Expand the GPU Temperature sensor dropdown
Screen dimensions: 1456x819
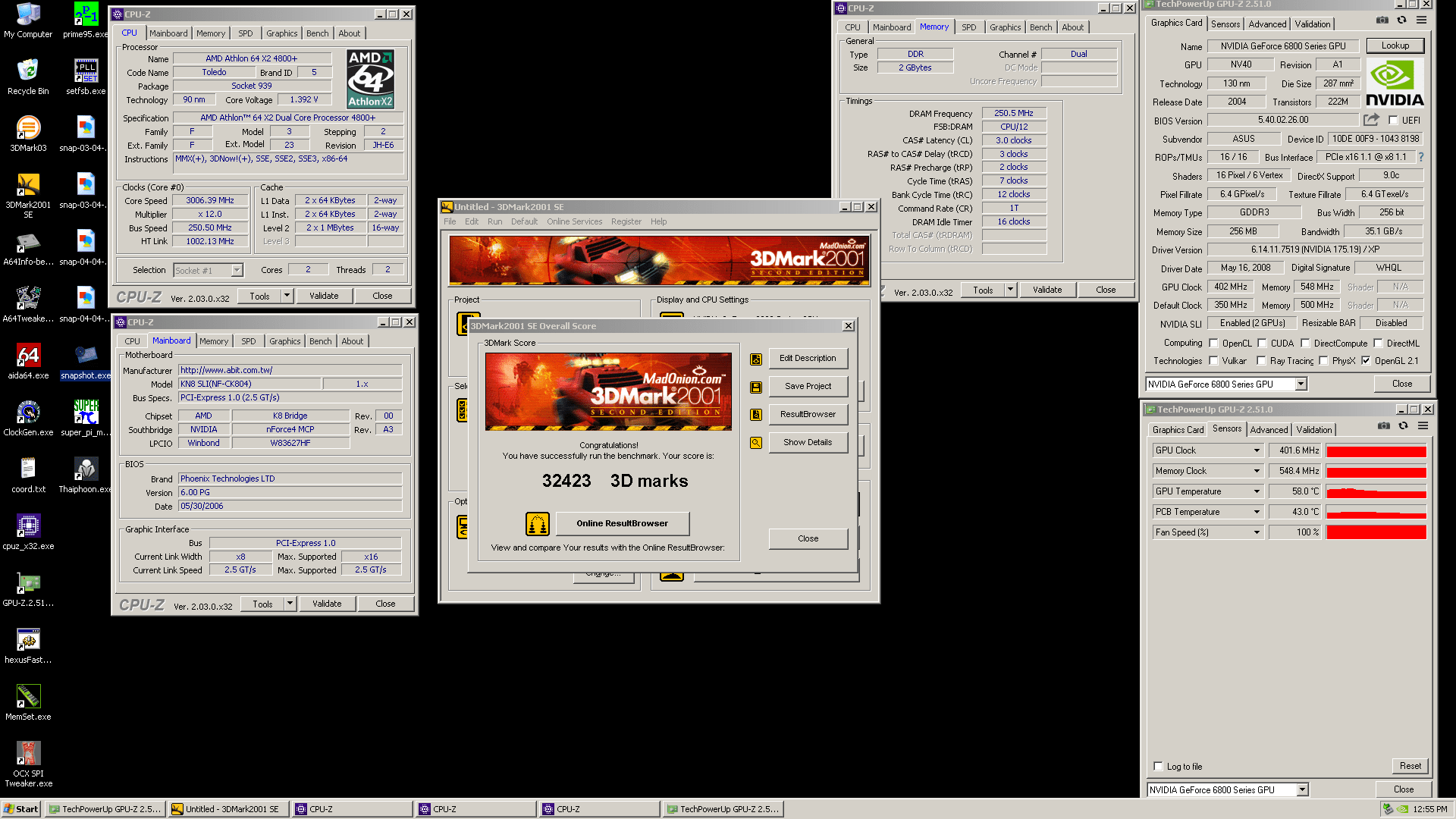tap(1257, 491)
